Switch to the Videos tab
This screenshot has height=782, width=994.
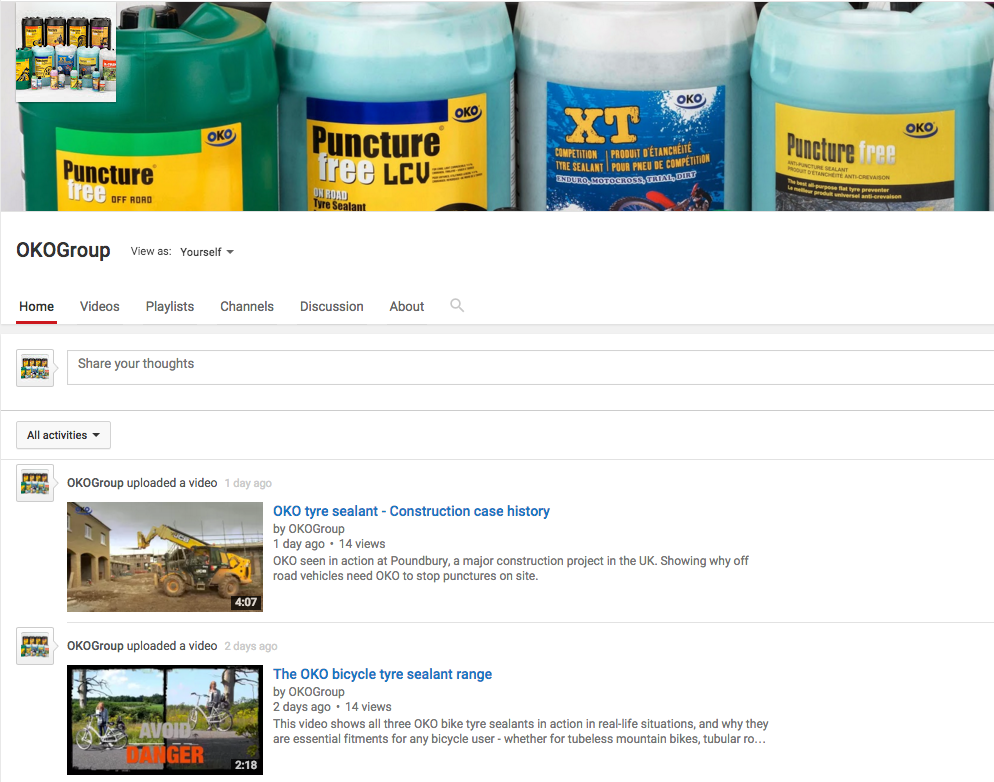point(100,307)
